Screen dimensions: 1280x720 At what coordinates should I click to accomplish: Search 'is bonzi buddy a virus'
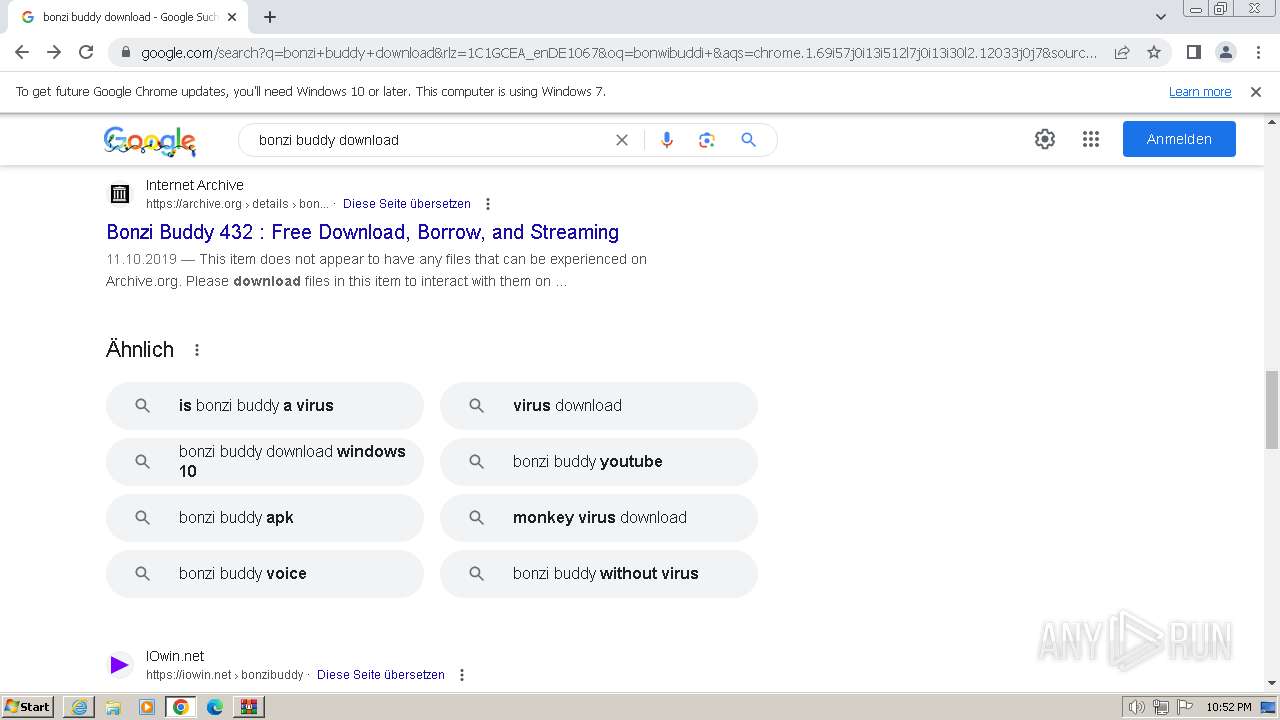(x=265, y=406)
